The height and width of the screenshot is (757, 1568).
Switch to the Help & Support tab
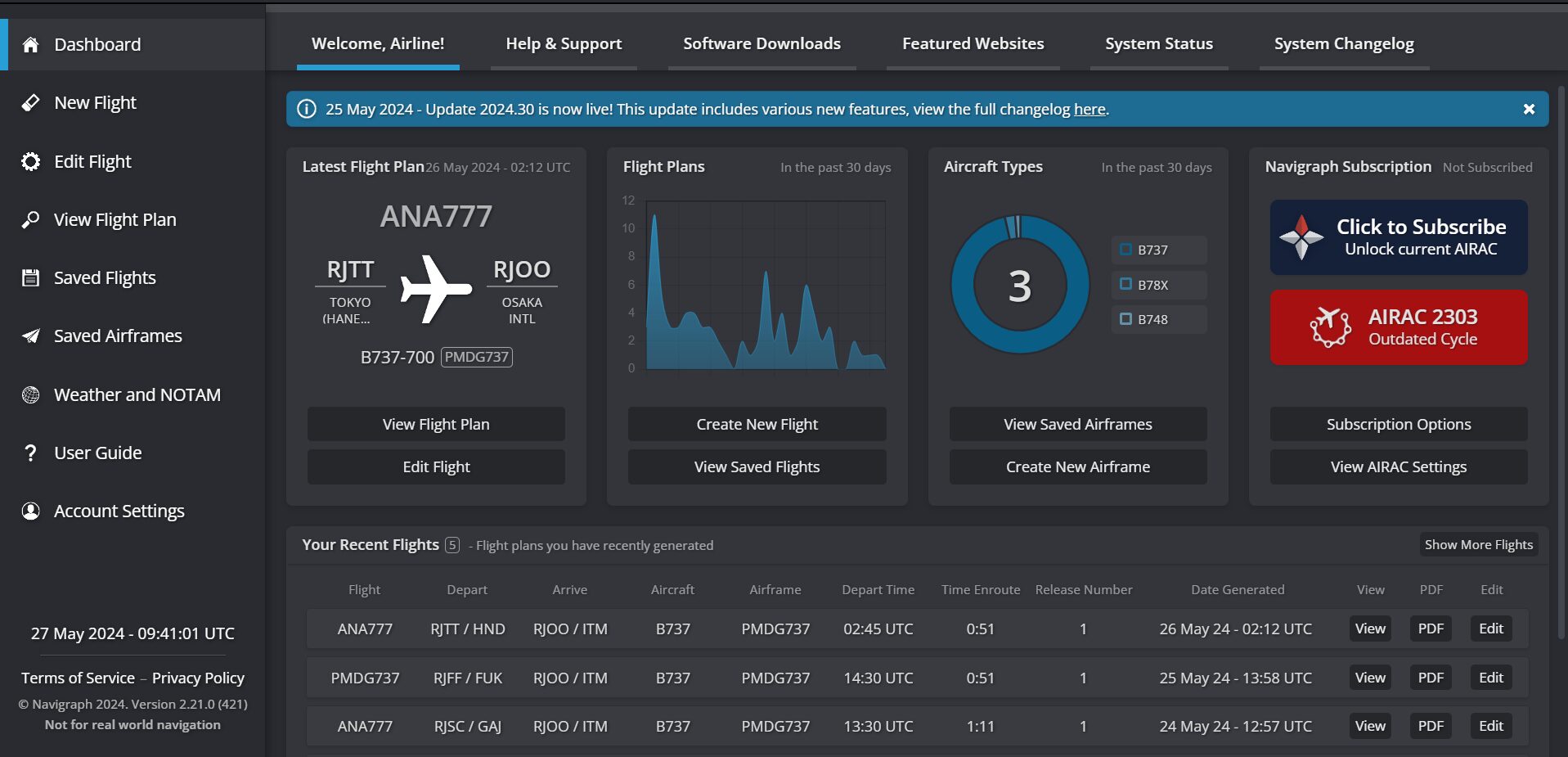coord(564,44)
